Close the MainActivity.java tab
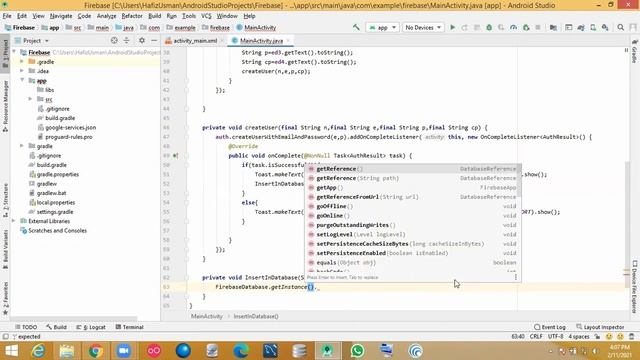The height and width of the screenshot is (360, 640). click(288, 40)
